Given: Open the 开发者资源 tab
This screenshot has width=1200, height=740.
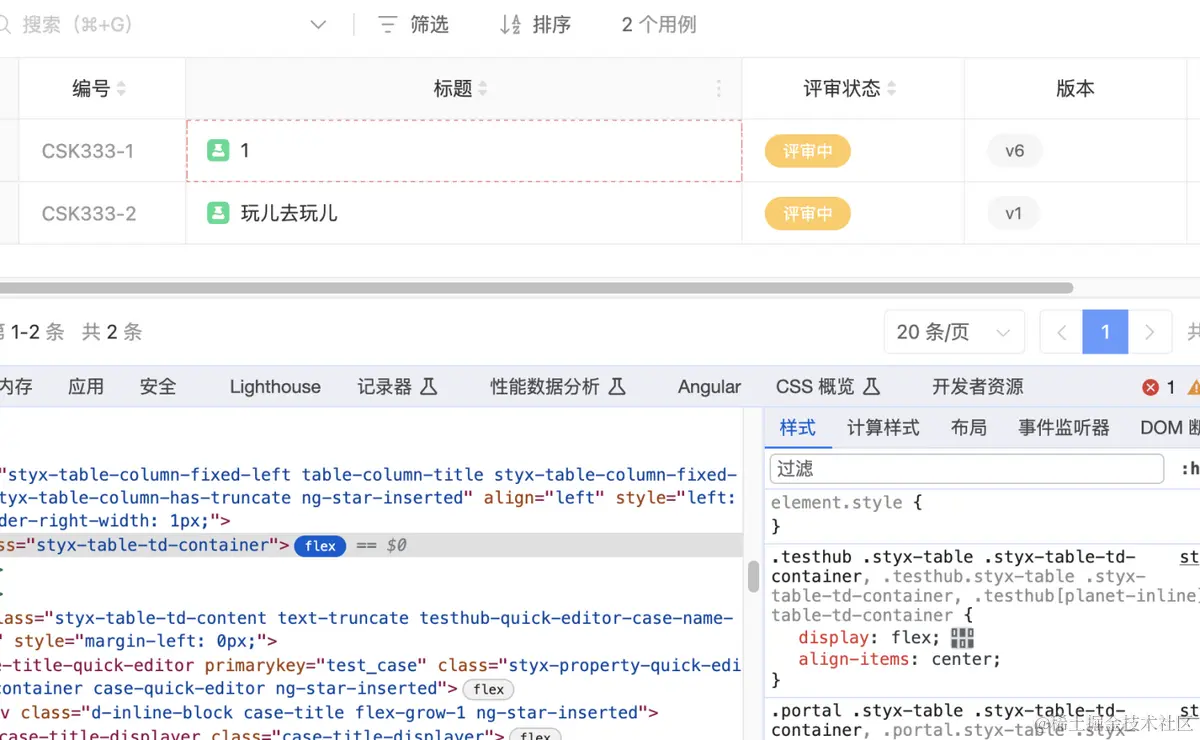Looking at the screenshot, I should [978, 387].
